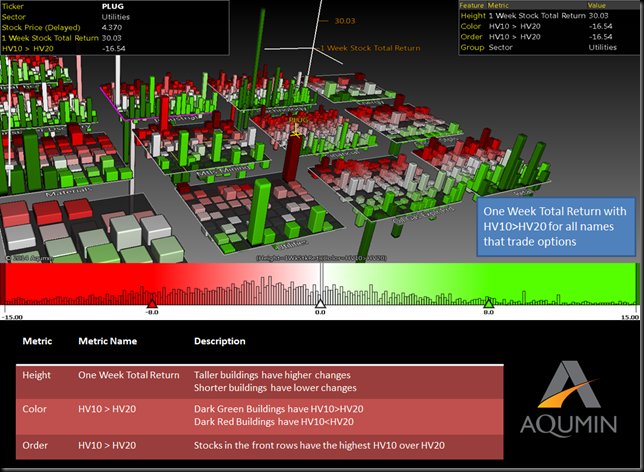The image size is (644, 472).
Task: Click the Stocks in the front rows description
Action: (x=319, y=445)
